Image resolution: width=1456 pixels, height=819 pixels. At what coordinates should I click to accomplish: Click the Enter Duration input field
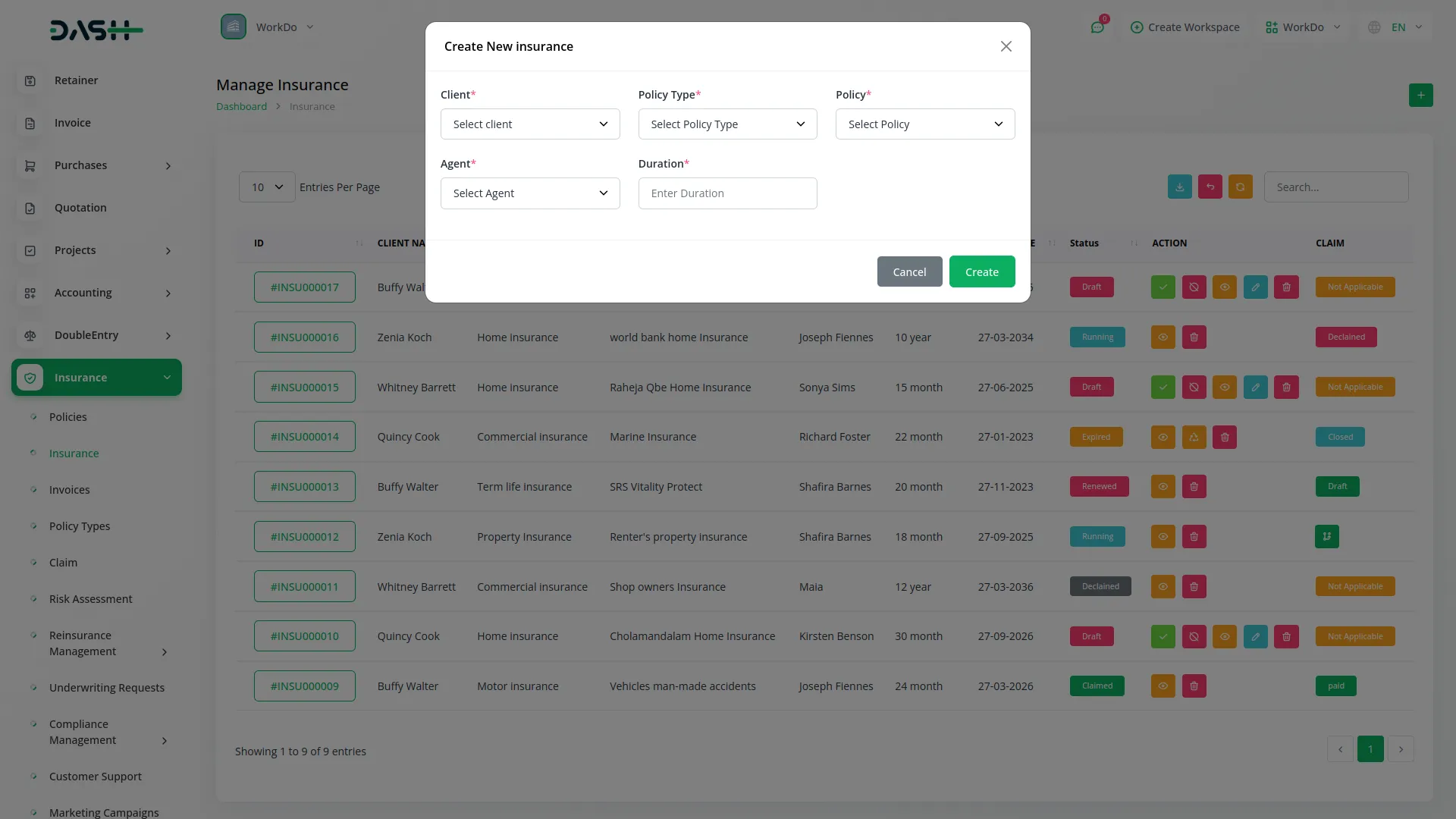click(x=727, y=193)
